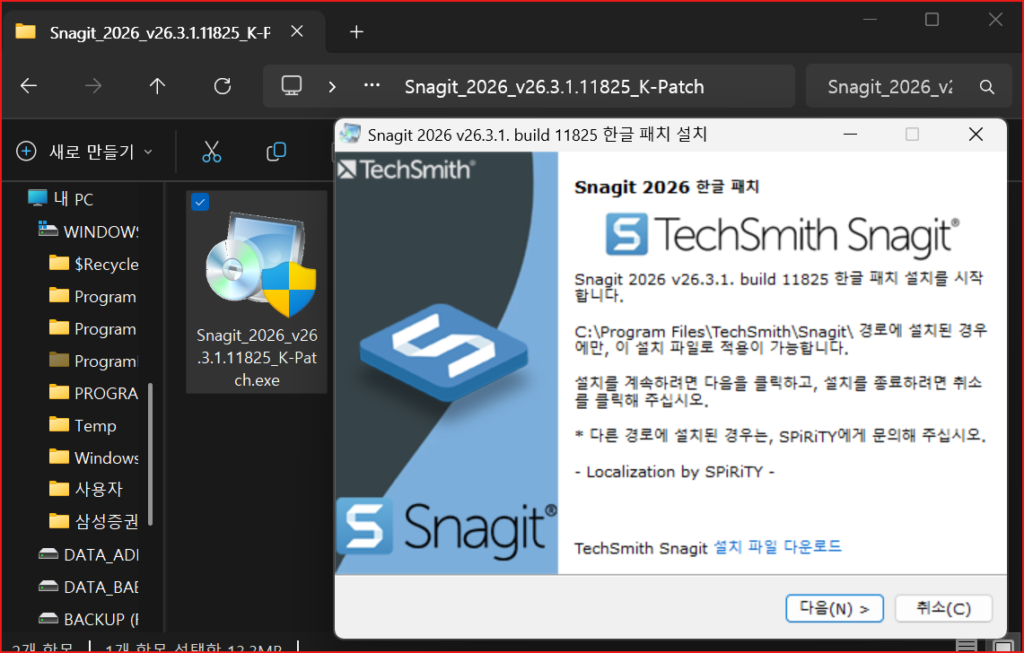Viewport: 1024px width, 653px height.
Task: Go up one folder level
Action: click(x=157, y=86)
